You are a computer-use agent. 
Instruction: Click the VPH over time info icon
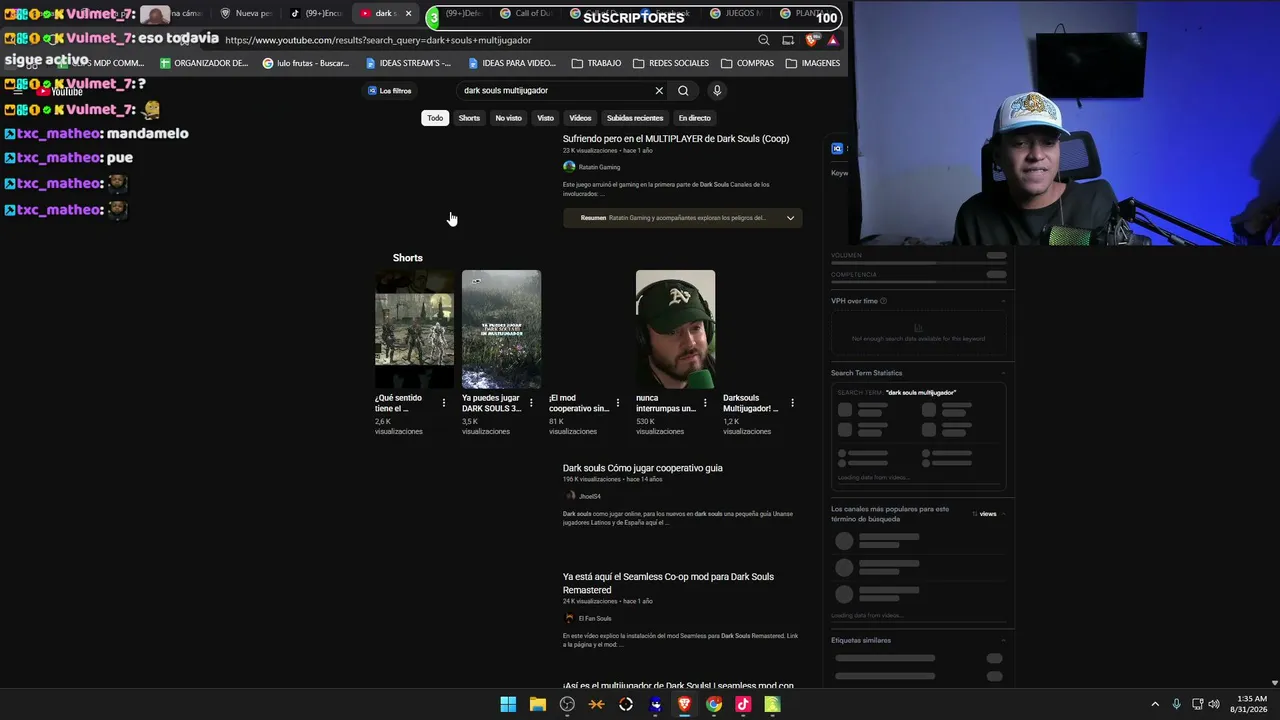tap(884, 301)
